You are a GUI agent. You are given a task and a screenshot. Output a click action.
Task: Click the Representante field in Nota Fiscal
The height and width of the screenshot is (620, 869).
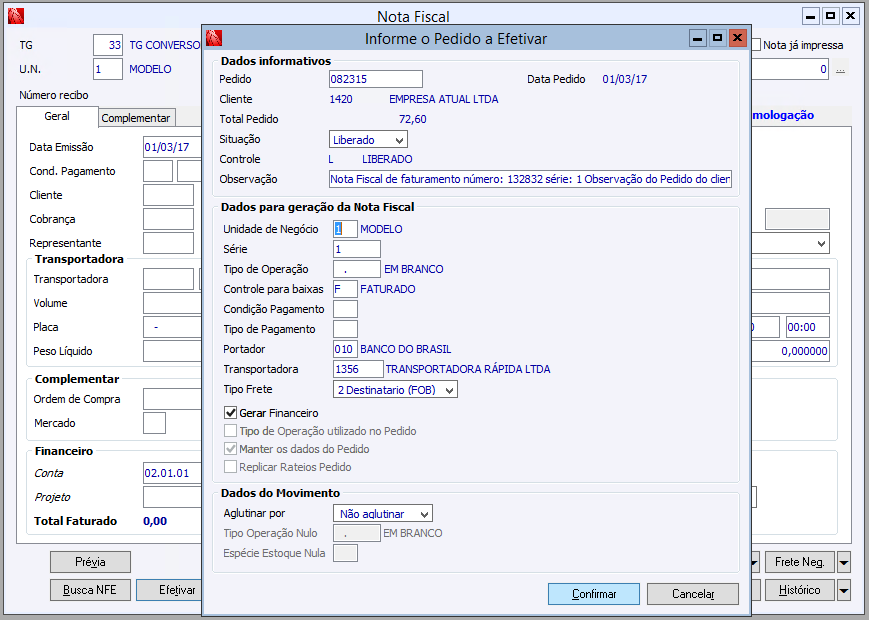[x=168, y=243]
